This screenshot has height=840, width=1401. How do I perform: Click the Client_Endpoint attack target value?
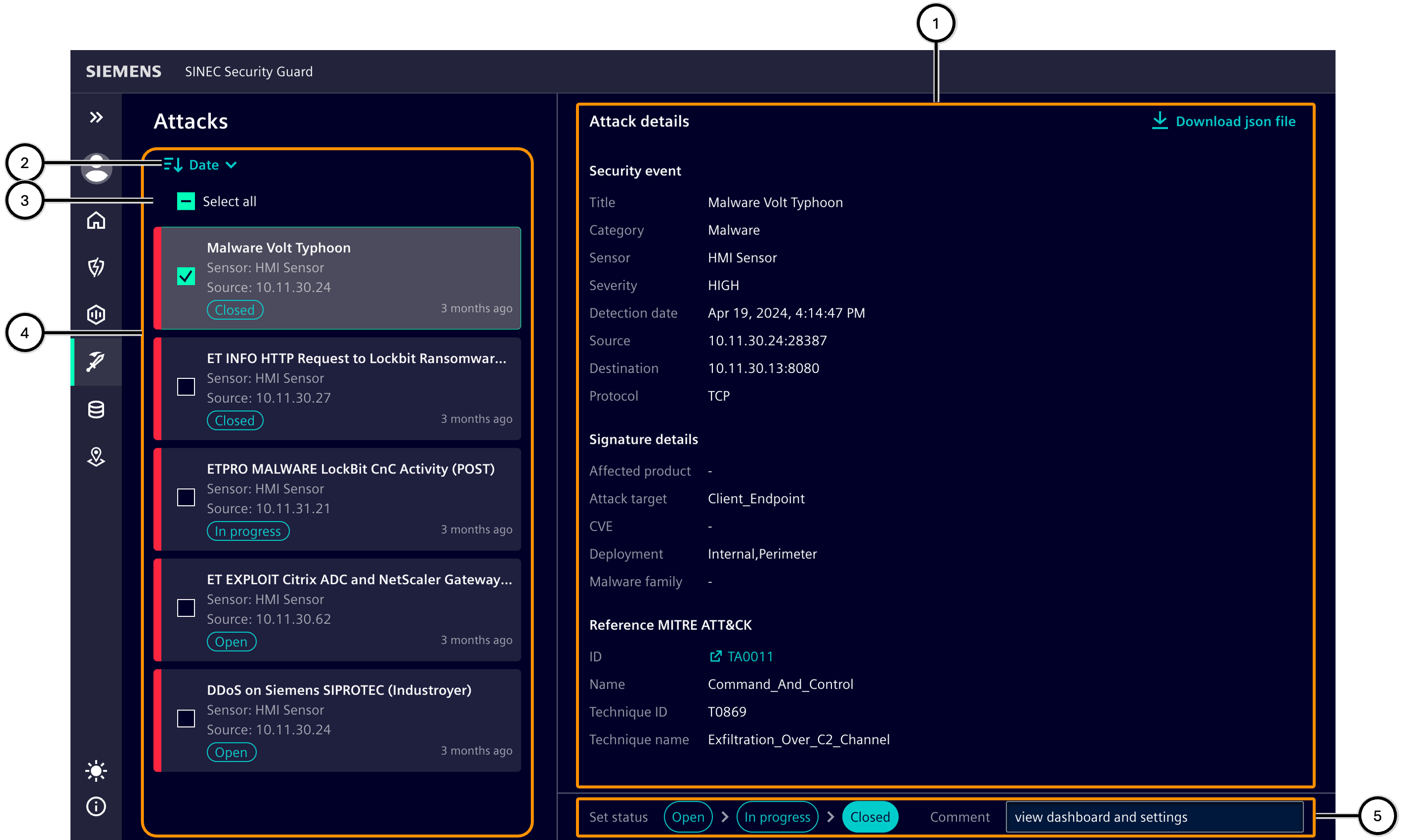756,498
